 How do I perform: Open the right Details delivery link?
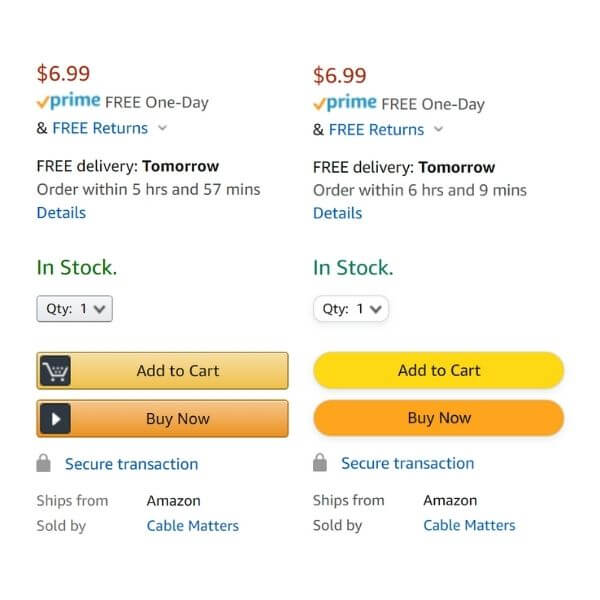pos(337,213)
